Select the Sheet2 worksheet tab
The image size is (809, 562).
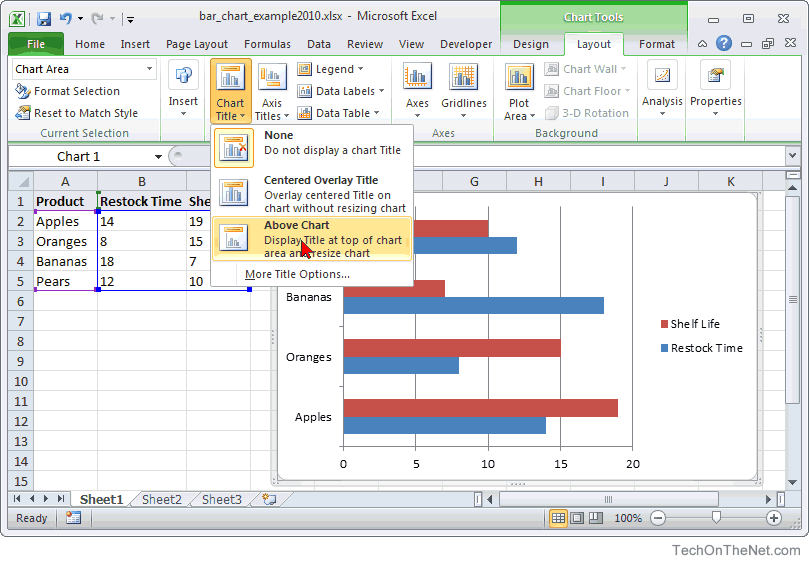[x=161, y=499]
